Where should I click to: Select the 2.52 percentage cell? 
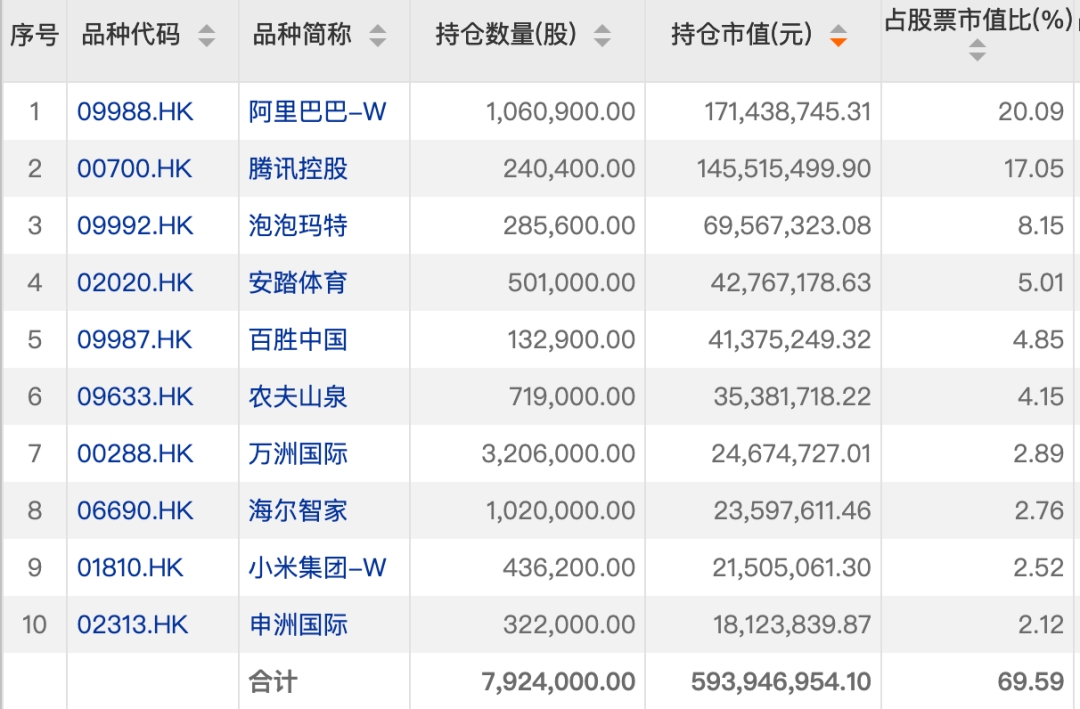tap(1039, 568)
